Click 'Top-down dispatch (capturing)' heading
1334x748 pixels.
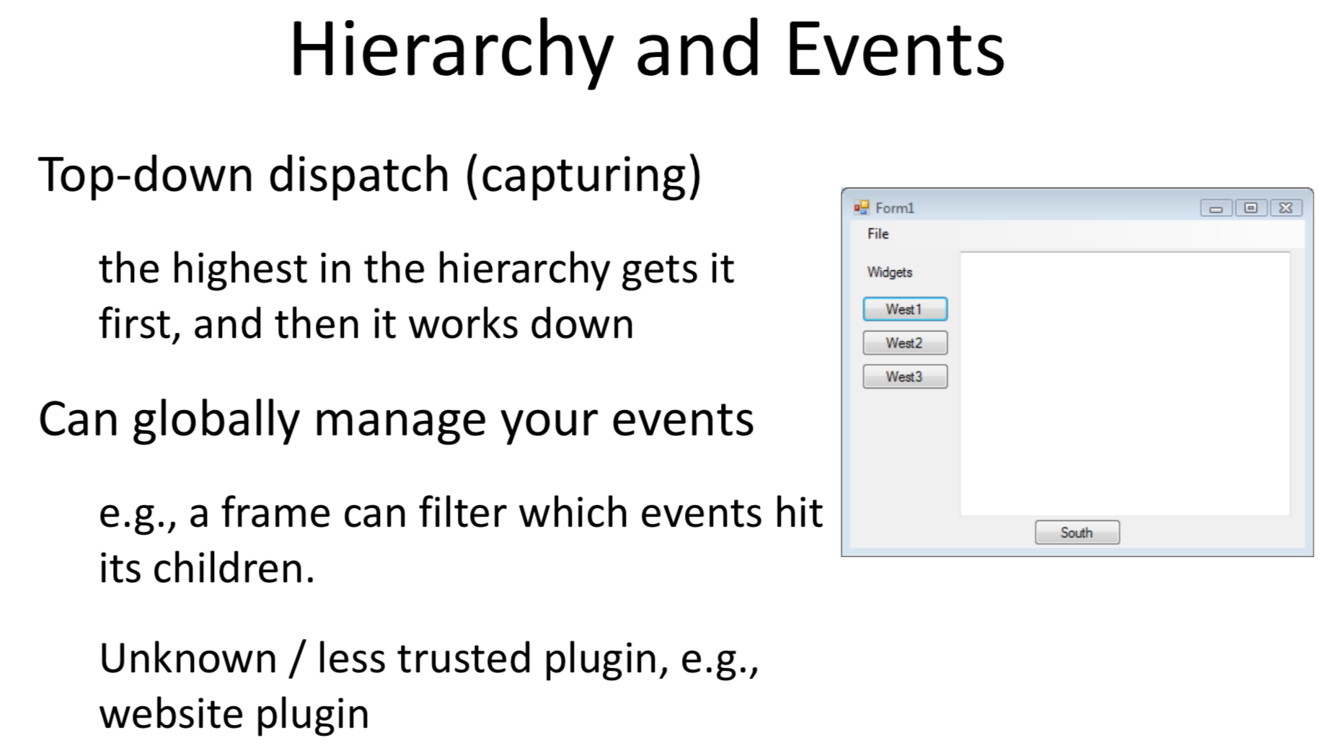(x=370, y=176)
